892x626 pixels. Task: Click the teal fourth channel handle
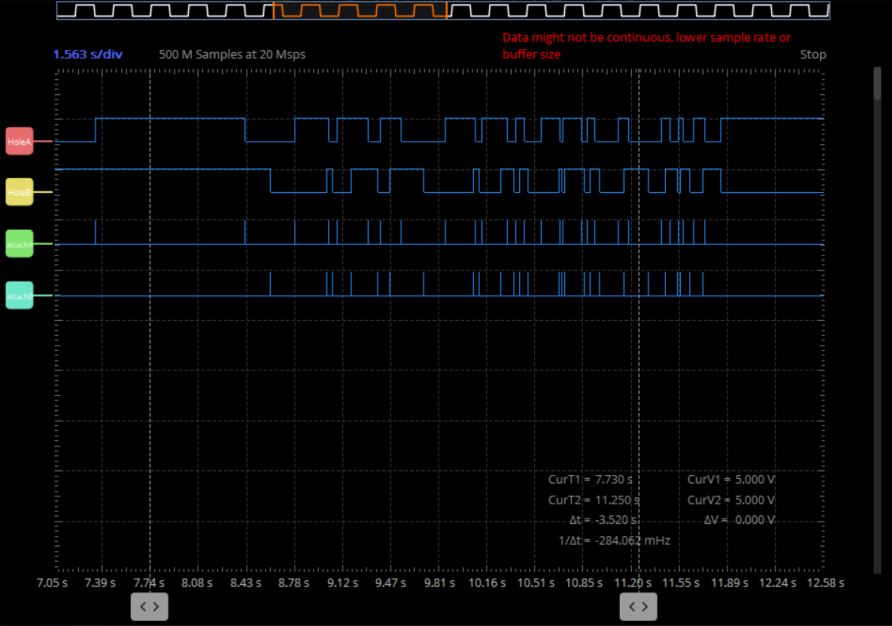coord(20,296)
